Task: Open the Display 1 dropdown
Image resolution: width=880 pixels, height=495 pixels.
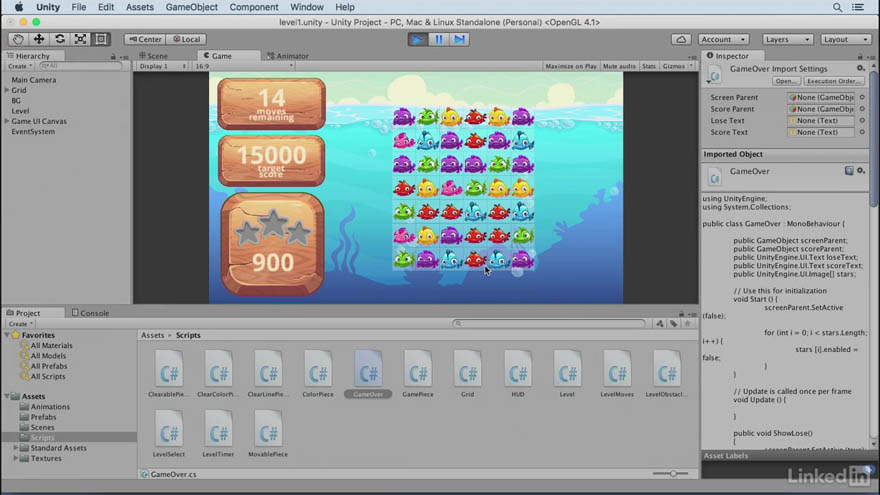Action: [x=162, y=66]
